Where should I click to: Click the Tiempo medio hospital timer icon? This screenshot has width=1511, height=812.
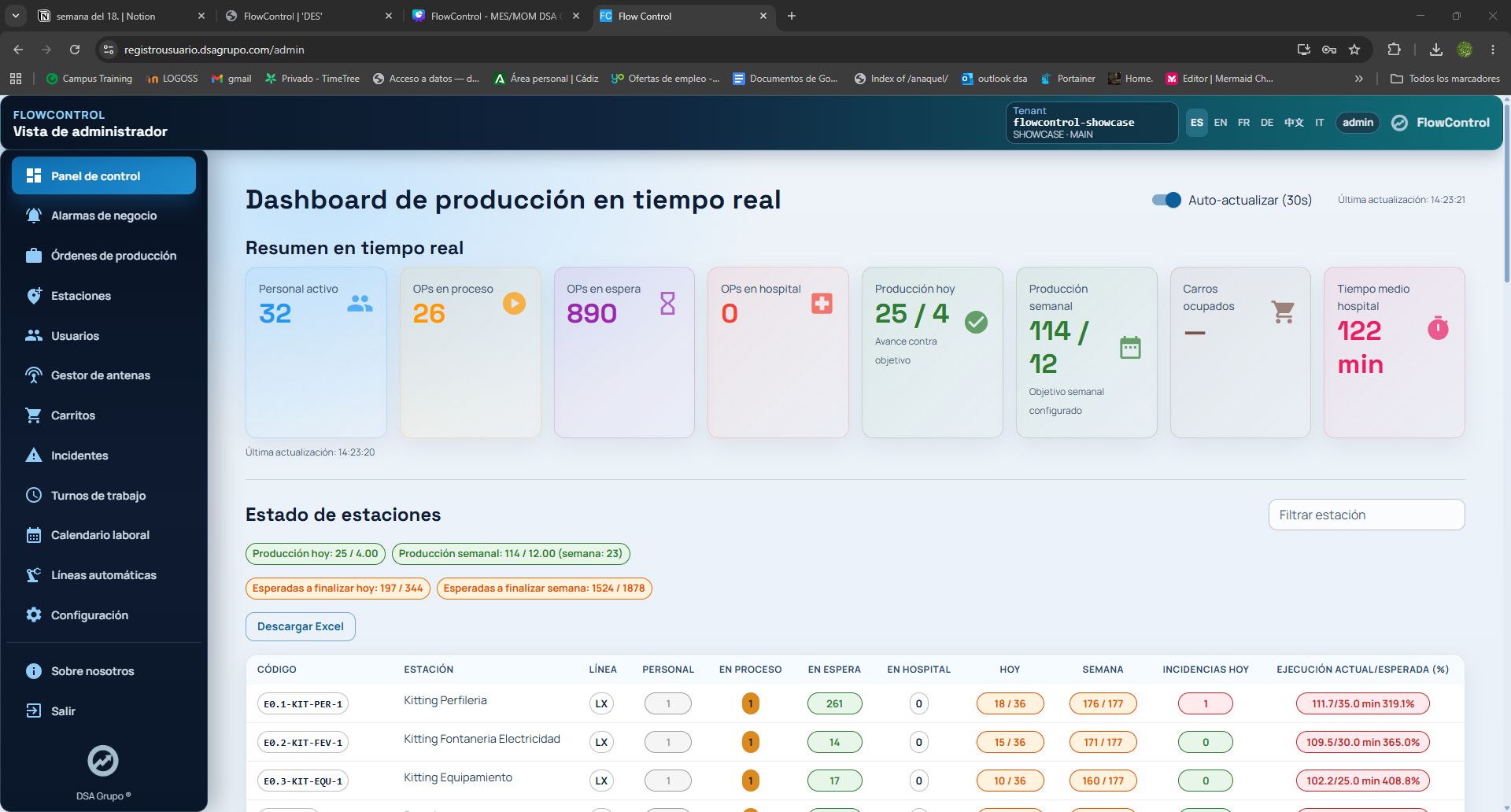(x=1438, y=328)
